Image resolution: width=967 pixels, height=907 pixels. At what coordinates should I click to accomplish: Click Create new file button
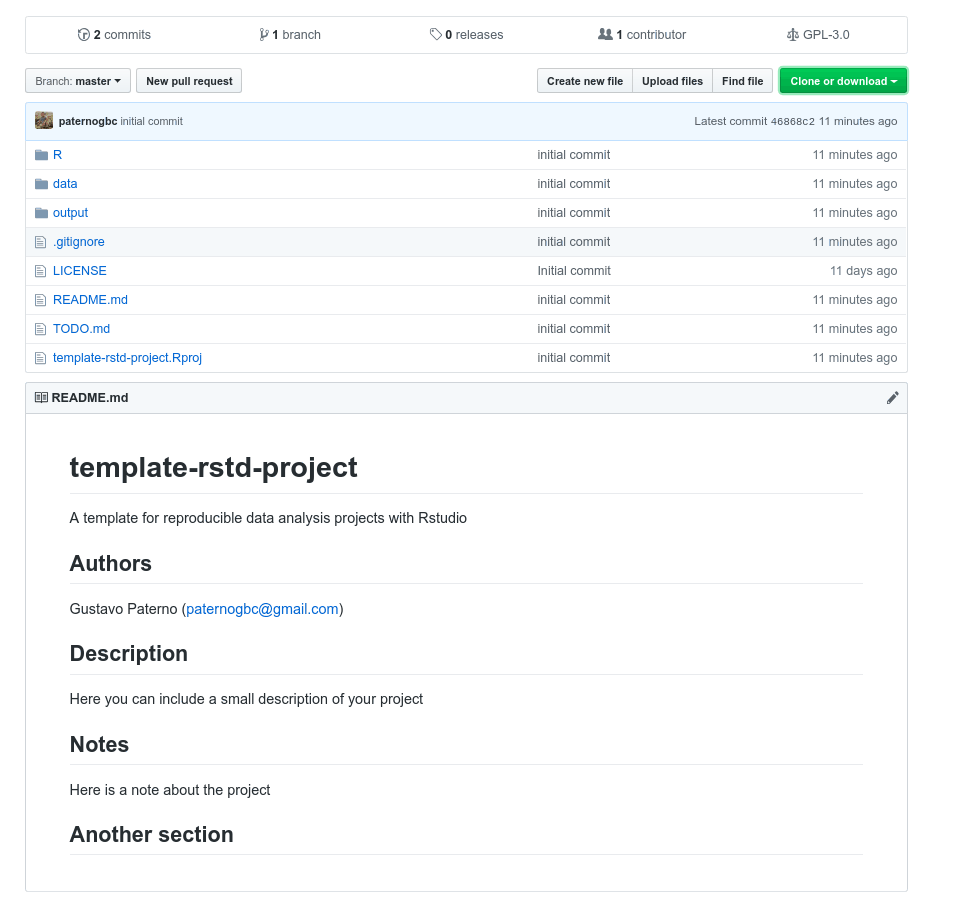pyautogui.click(x=585, y=81)
